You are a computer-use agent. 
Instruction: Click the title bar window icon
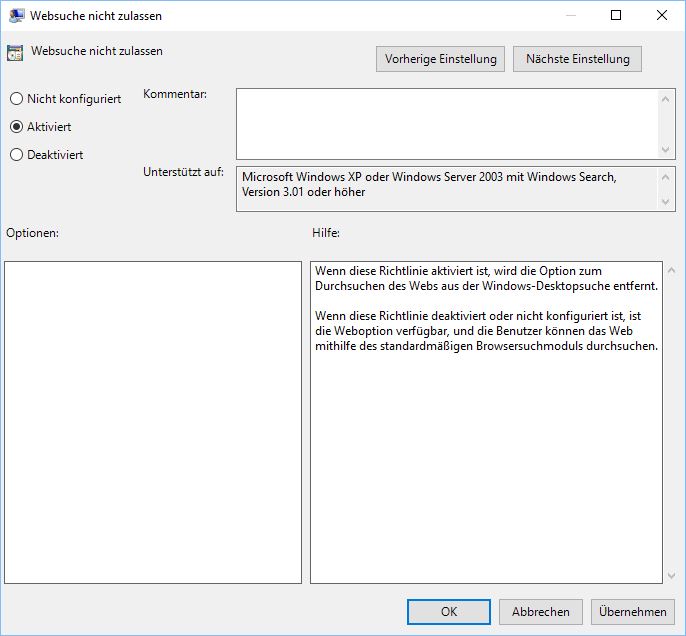tap(17, 16)
